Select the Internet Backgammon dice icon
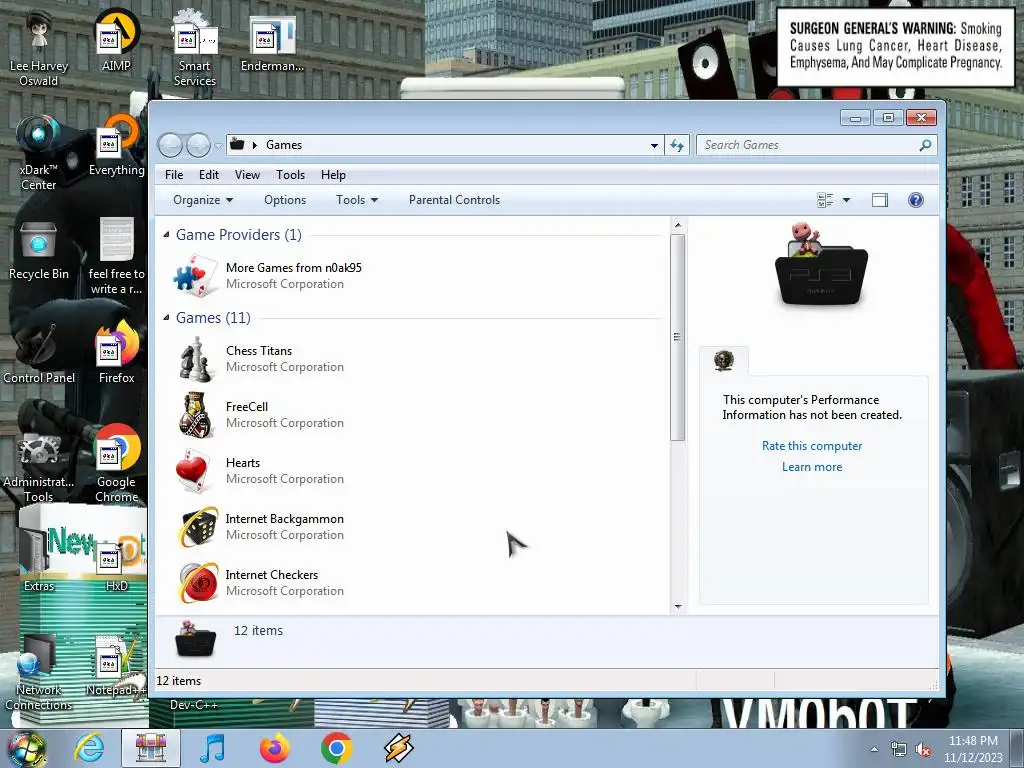 (198, 526)
